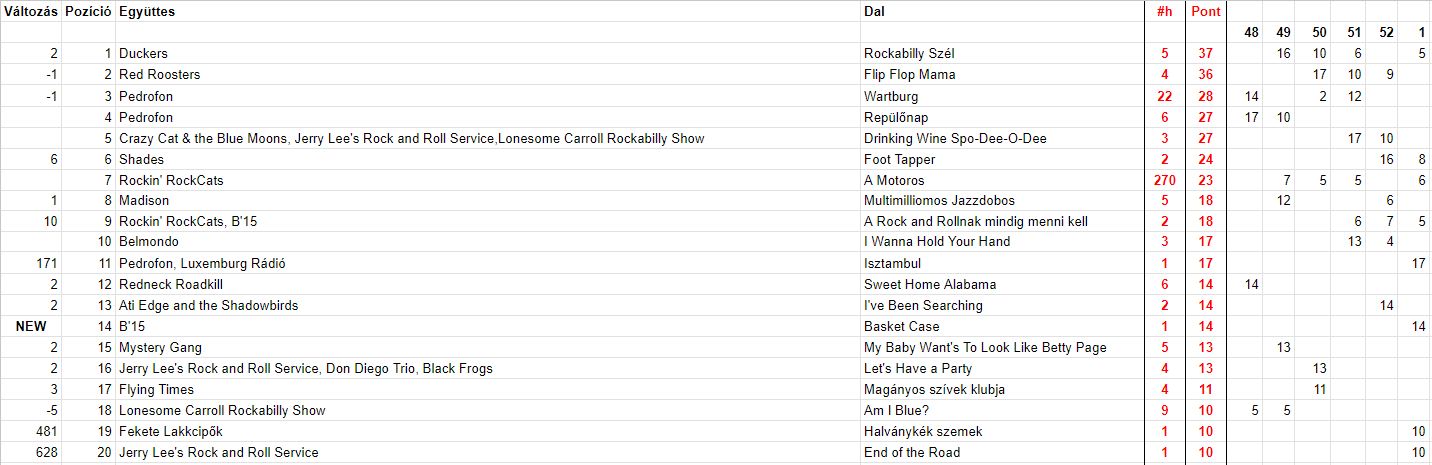The image size is (1432, 465).
Task: Select the red Pont header
Action: 1206,12
